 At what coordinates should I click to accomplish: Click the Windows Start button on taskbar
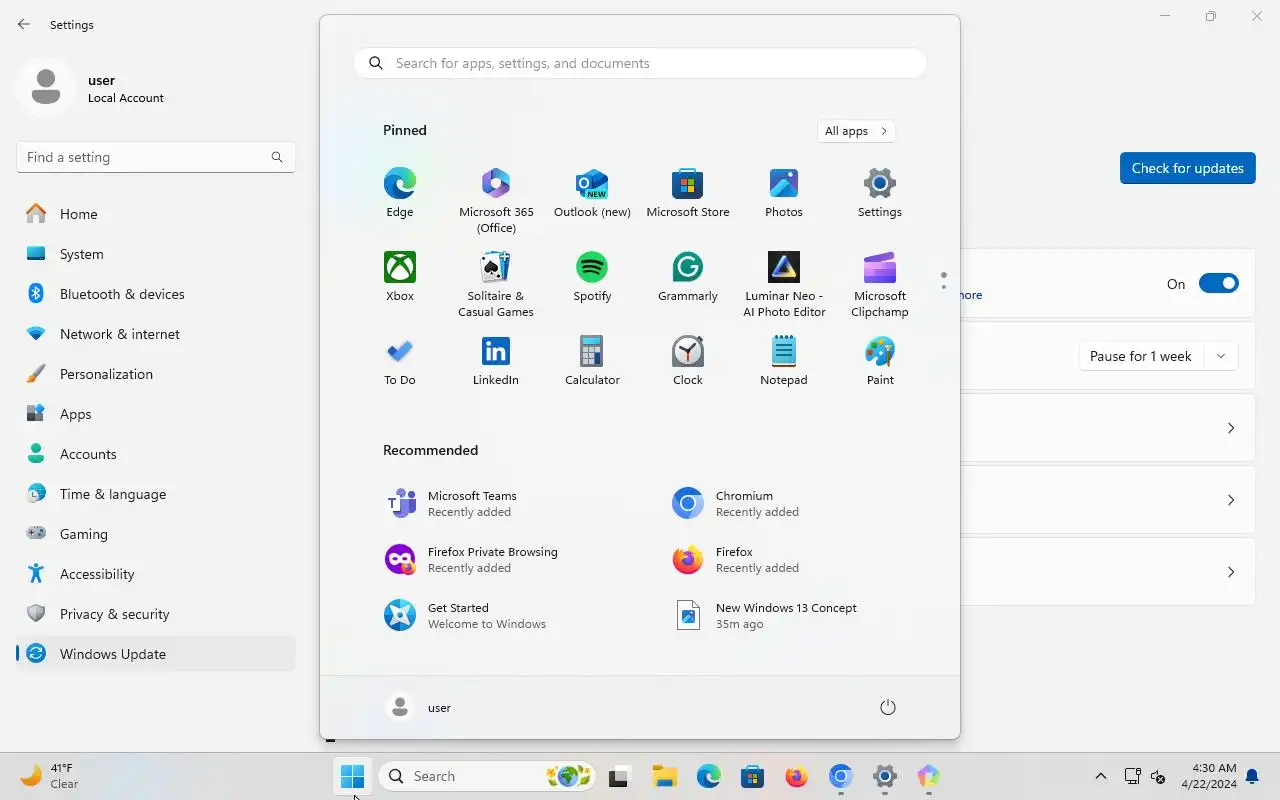point(353,776)
